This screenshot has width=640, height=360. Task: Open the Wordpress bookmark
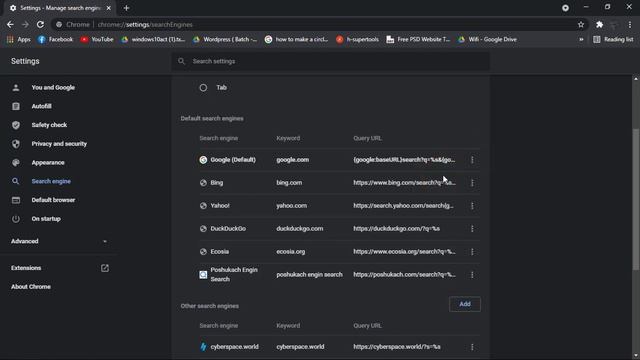tap(225, 40)
